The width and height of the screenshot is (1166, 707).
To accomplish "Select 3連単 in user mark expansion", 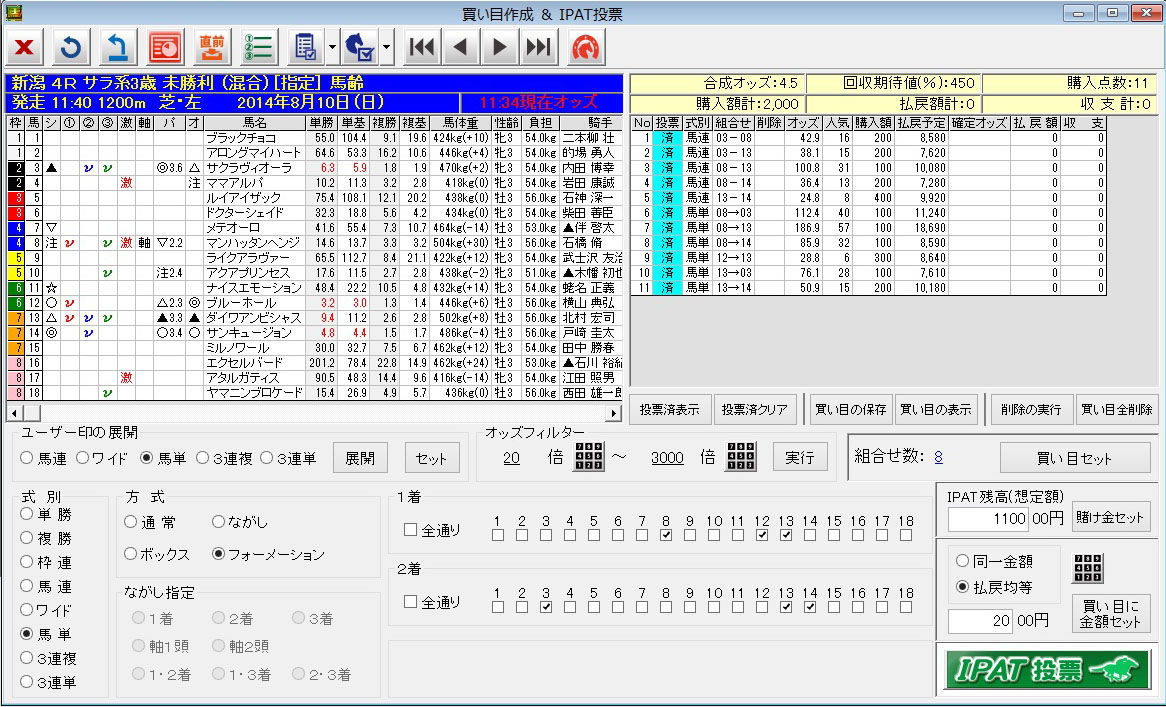I will [267, 458].
